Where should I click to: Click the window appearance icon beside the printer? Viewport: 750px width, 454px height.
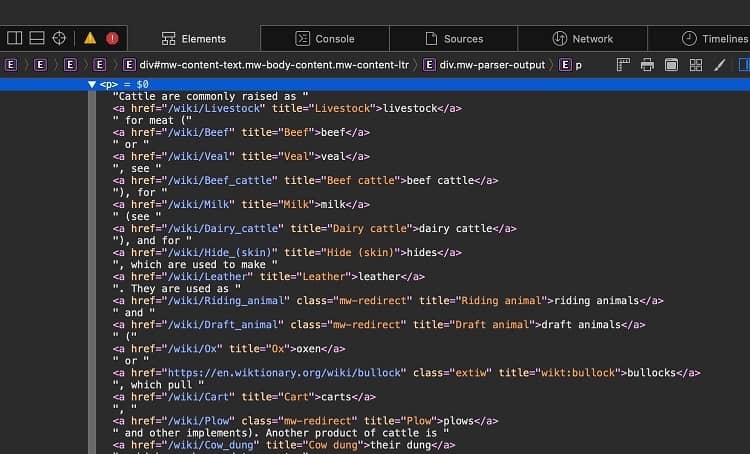coord(670,65)
